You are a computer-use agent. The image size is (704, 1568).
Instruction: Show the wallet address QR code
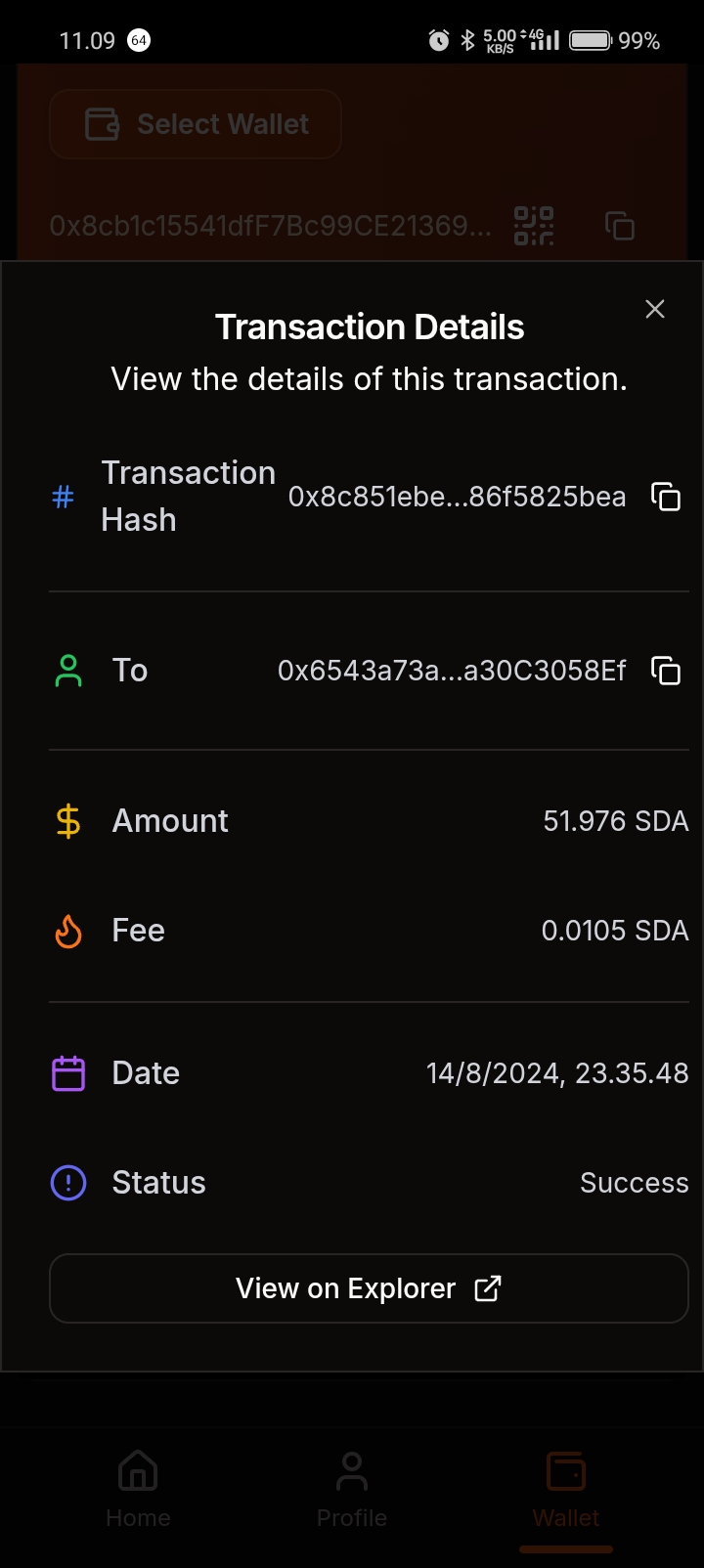534,226
